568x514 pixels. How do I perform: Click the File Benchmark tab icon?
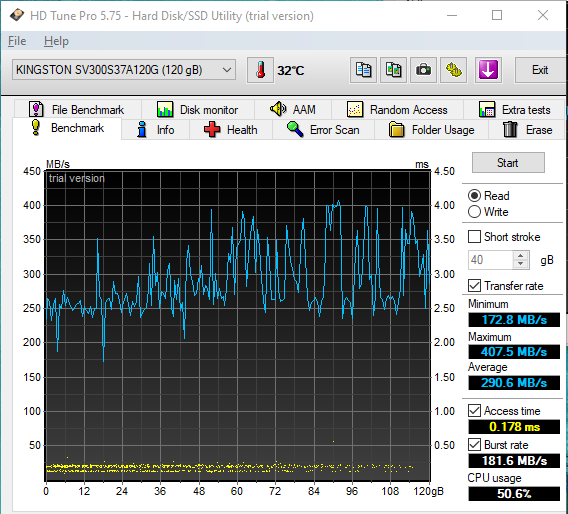[x=36, y=109]
